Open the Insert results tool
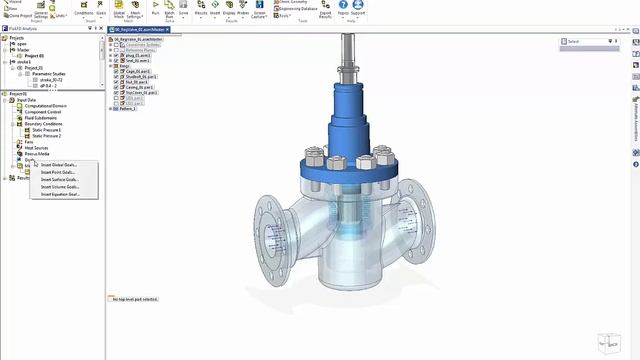The width and height of the screenshot is (640, 360). tap(215, 9)
